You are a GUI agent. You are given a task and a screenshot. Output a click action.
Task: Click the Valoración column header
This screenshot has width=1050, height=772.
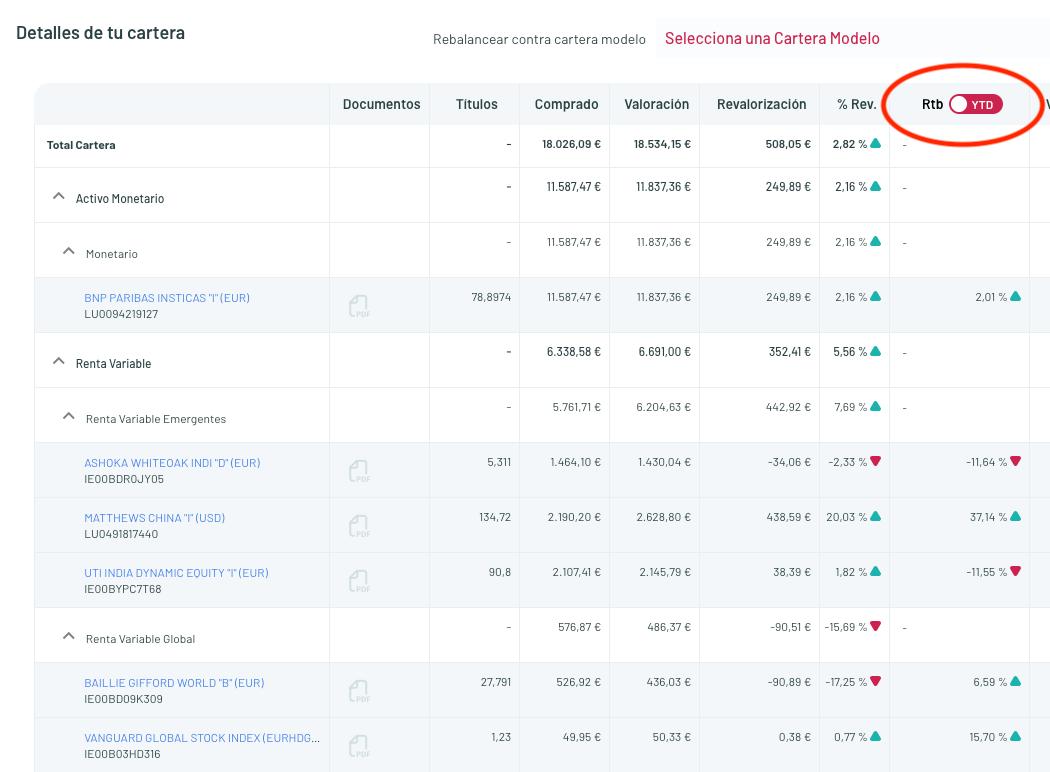pos(656,104)
